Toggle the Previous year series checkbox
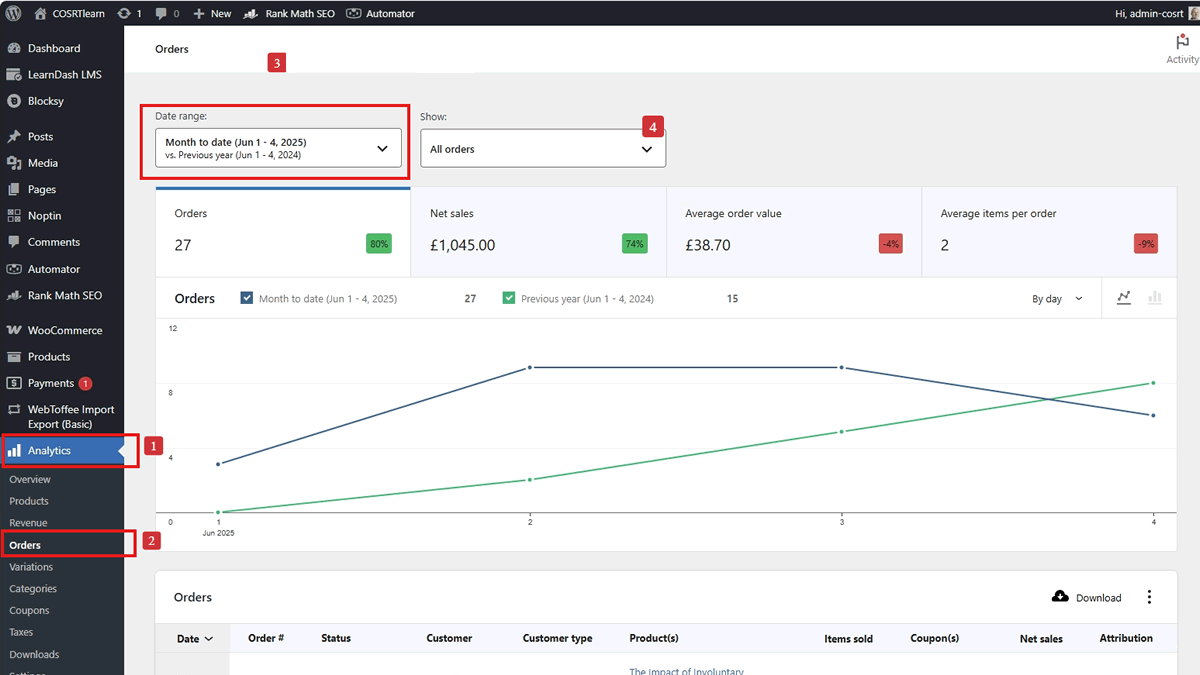The width and height of the screenshot is (1200, 675). [x=509, y=298]
